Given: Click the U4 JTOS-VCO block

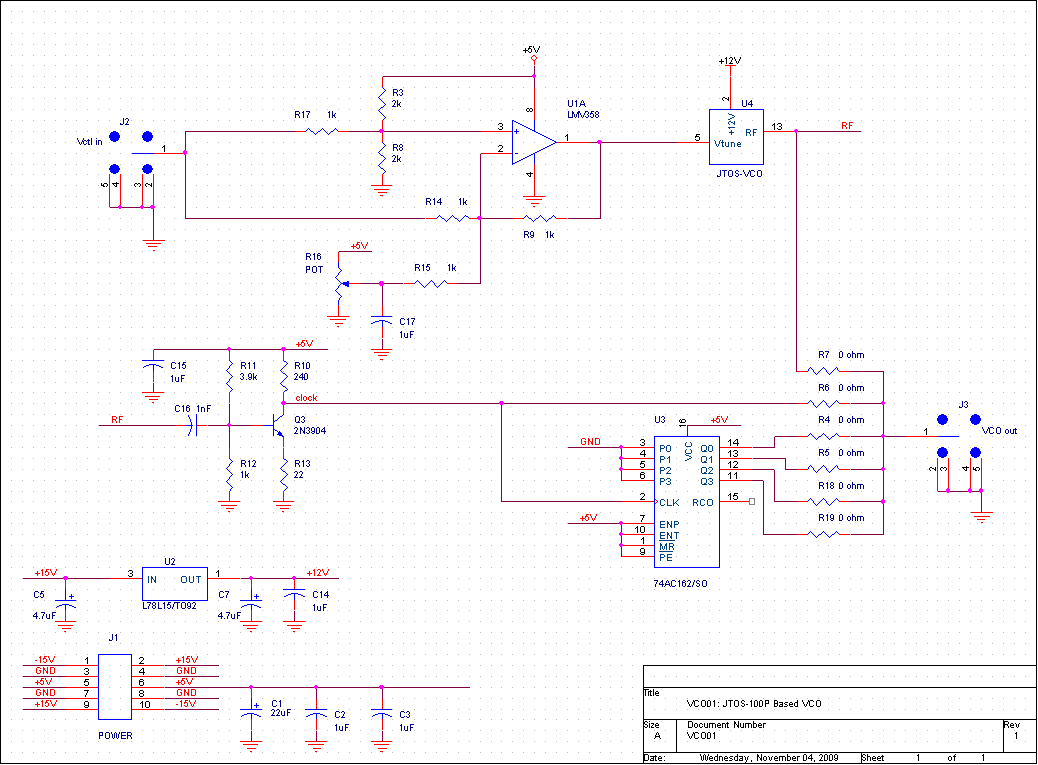Looking at the screenshot, I should (x=736, y=137).
